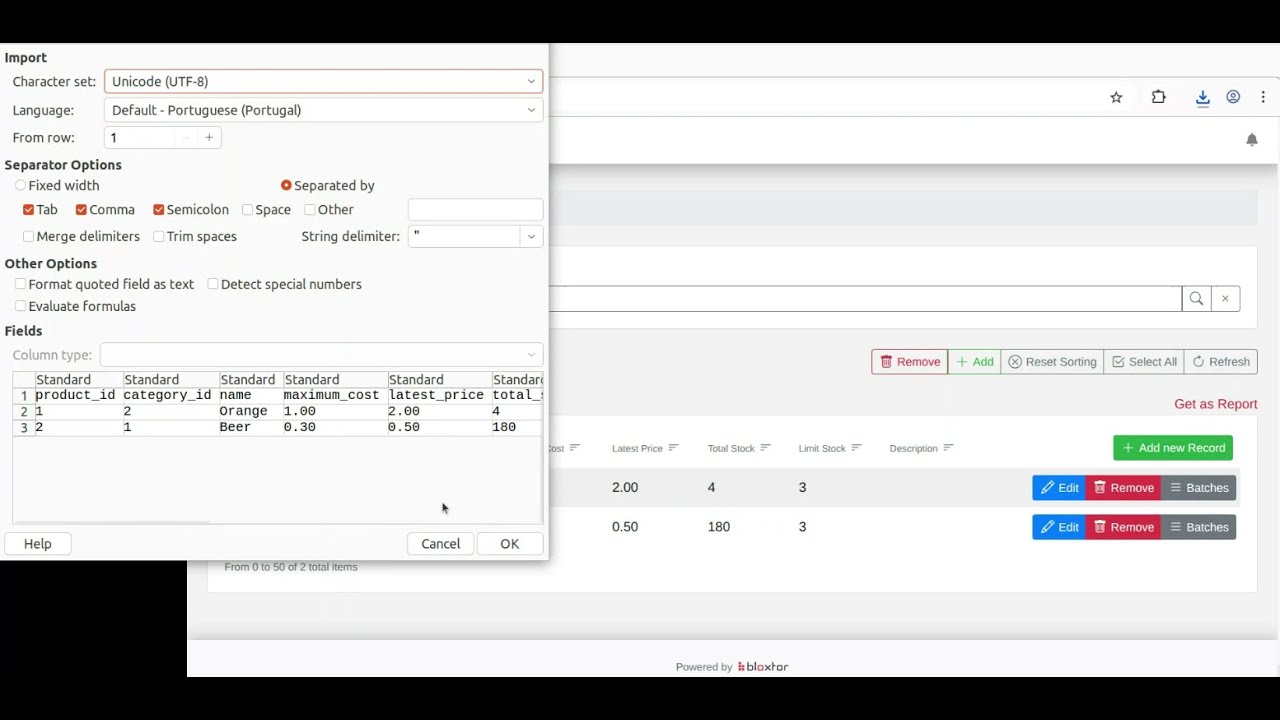1280x720 pixels.
Task: Uncheck the Tab separator checkbox
Action: click(28, 210)
